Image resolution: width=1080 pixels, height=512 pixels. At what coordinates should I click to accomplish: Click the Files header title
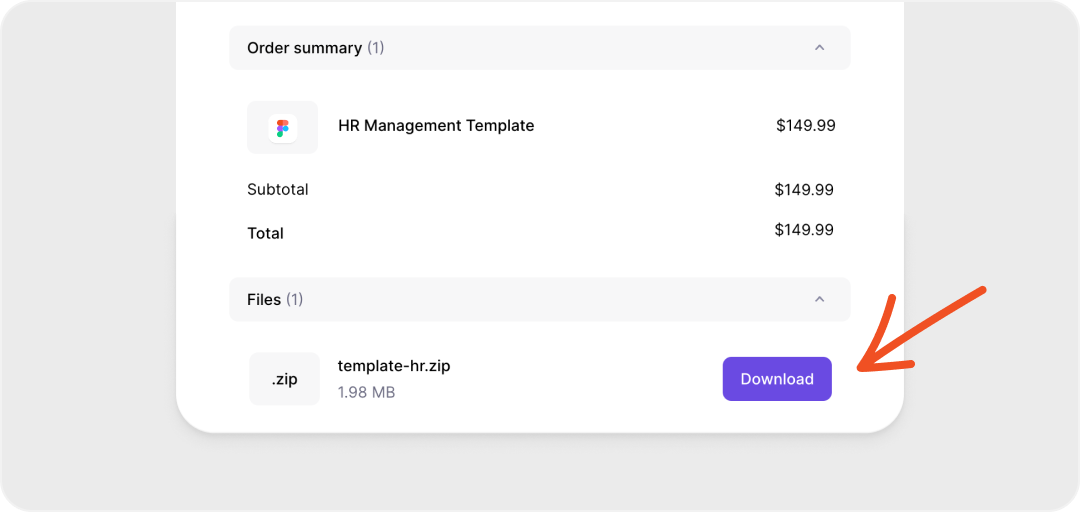[x=264, y=299]
